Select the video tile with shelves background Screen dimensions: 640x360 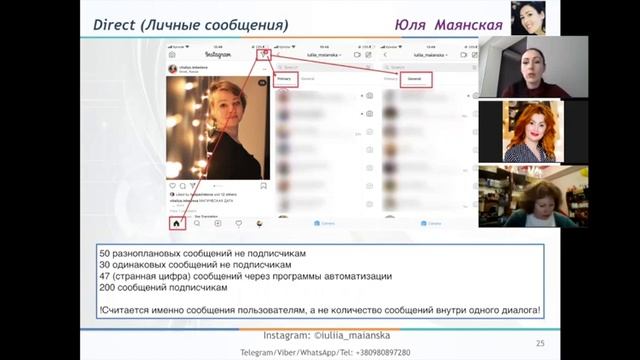533,196
